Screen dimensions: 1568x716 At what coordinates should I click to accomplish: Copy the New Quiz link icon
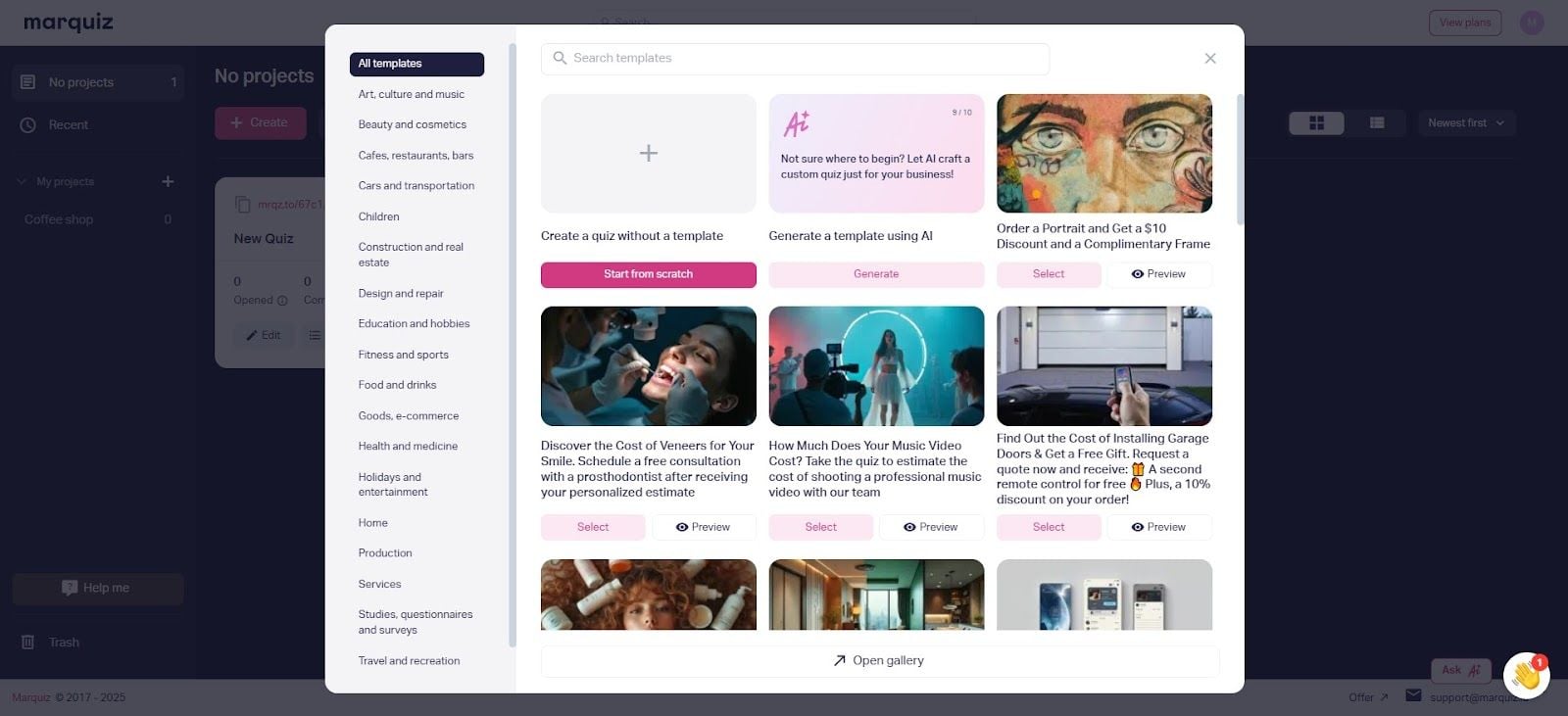click(242, 205)
